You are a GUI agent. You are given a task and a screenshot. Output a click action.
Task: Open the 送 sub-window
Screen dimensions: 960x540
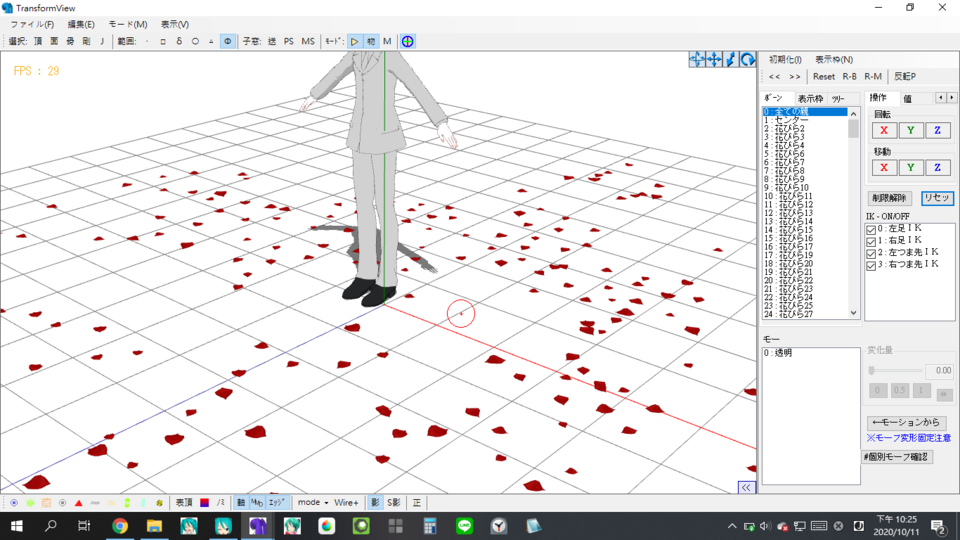point(272,42)
